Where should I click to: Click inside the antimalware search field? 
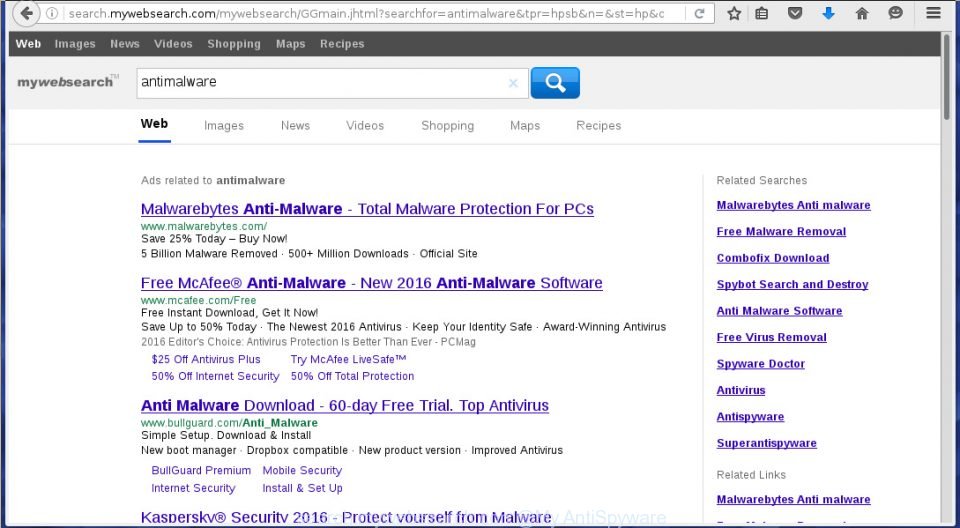click(321, 83)
